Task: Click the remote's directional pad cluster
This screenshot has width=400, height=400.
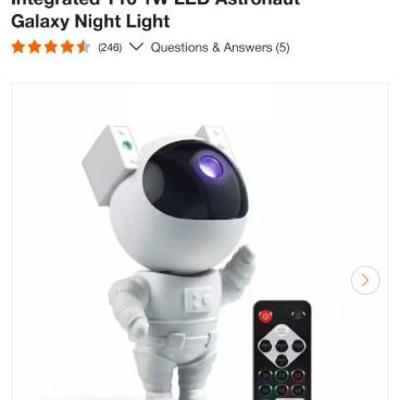Action: [x=282, y=345]
